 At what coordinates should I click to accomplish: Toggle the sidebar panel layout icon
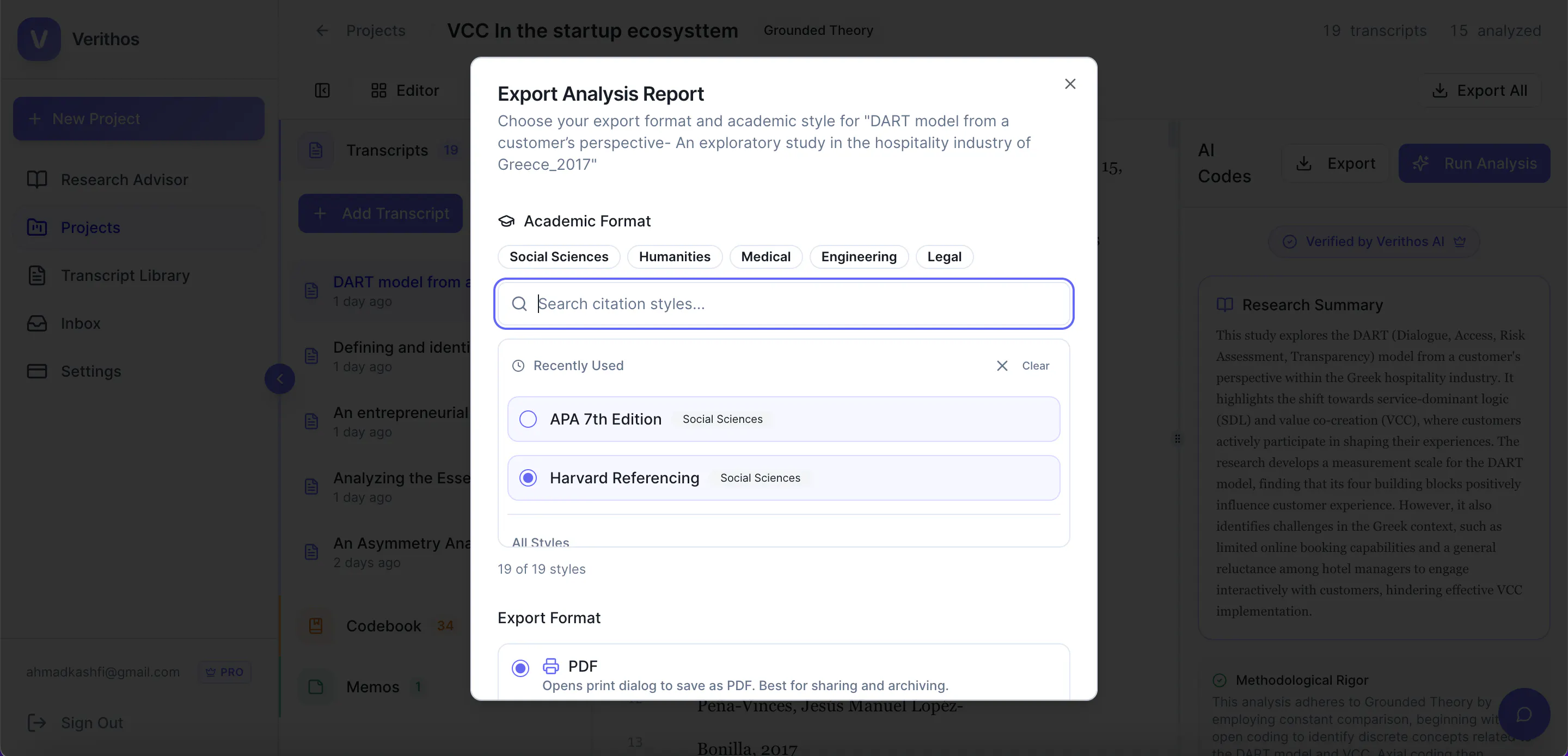(x=323, y=90)
